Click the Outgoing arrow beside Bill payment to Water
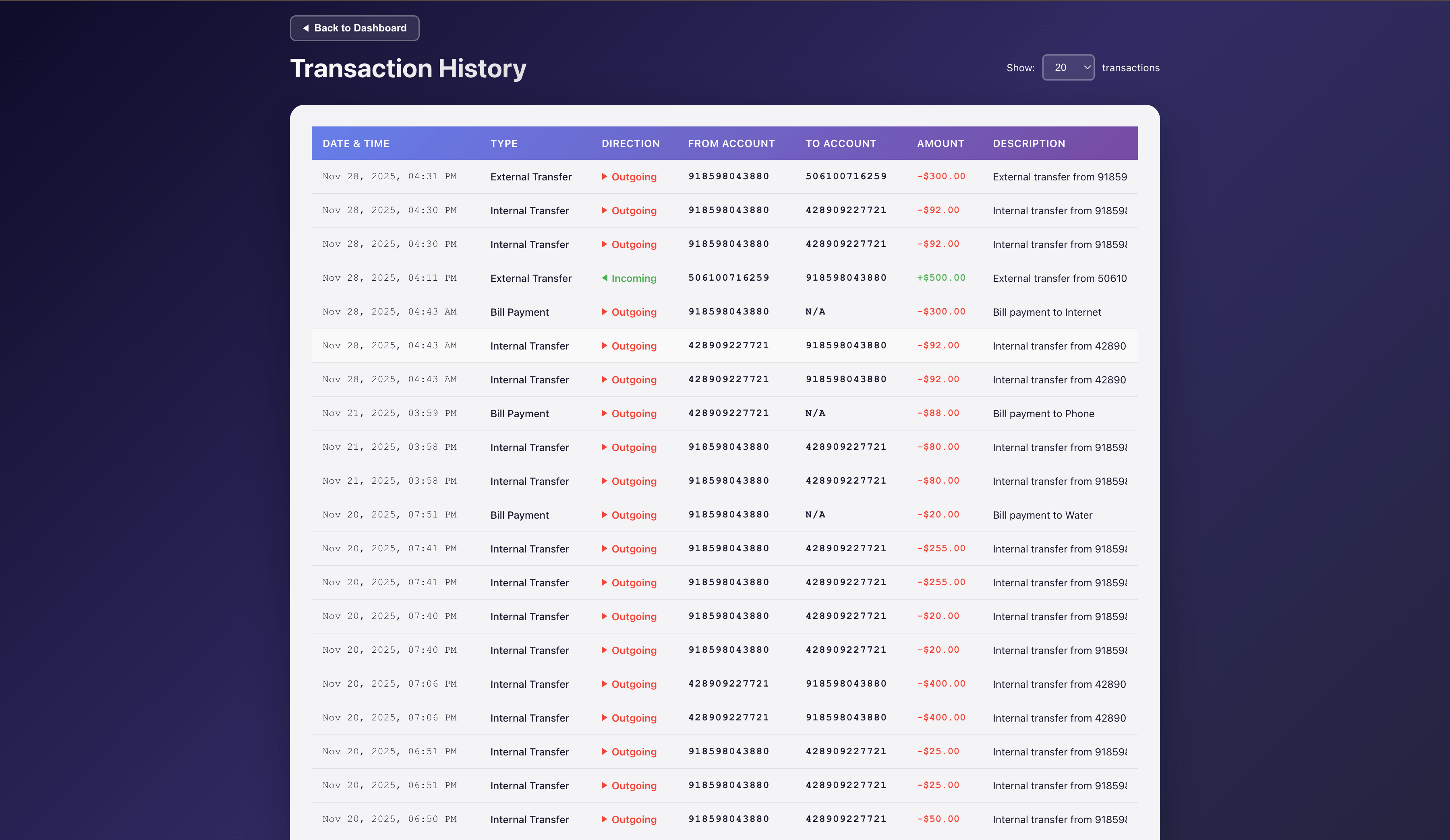Viewport: 1450px width, 840px height. click(604, 515)
